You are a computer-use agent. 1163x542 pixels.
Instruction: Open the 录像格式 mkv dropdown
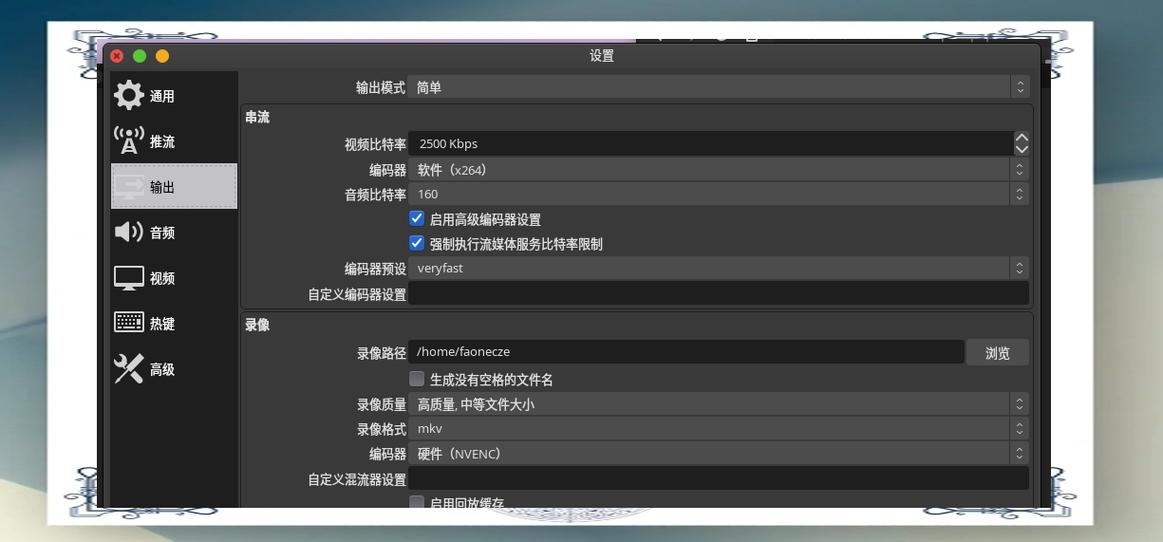pyautogui.click(x=719, y=429)
